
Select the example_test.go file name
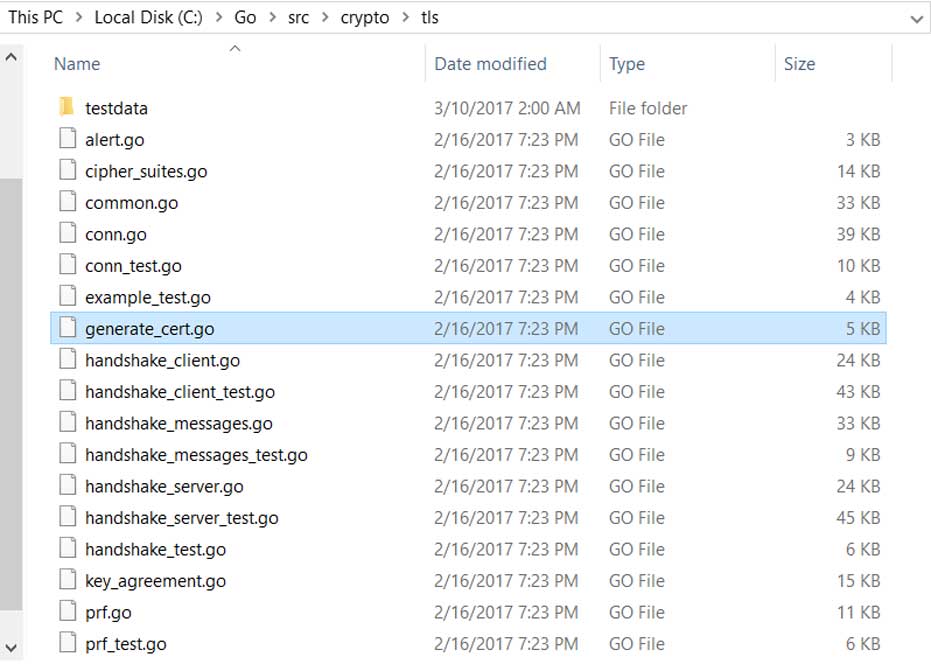[148, 298]
